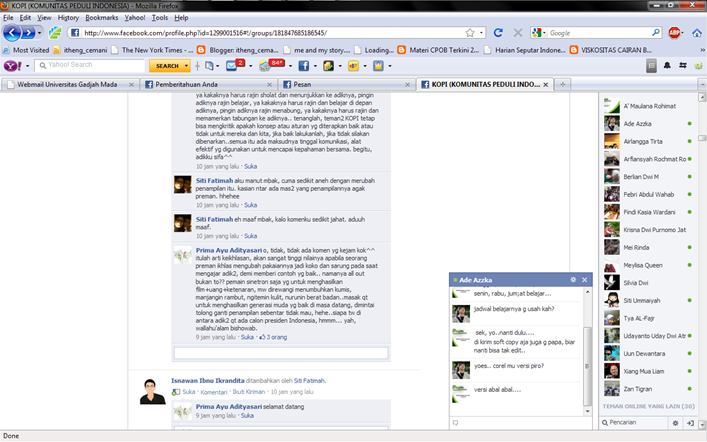Show more bookmarks with the chevron

(x=702, y=50)
